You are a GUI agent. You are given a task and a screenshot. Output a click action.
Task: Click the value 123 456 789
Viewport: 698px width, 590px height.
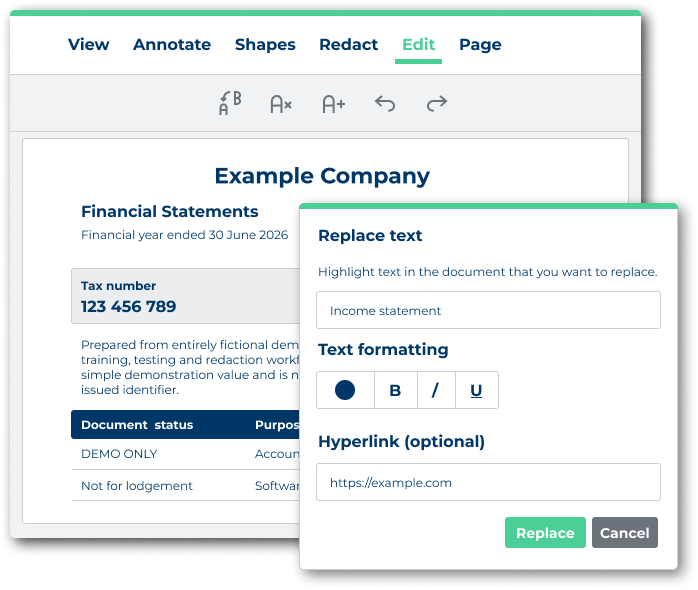click(x=129, y=306)
